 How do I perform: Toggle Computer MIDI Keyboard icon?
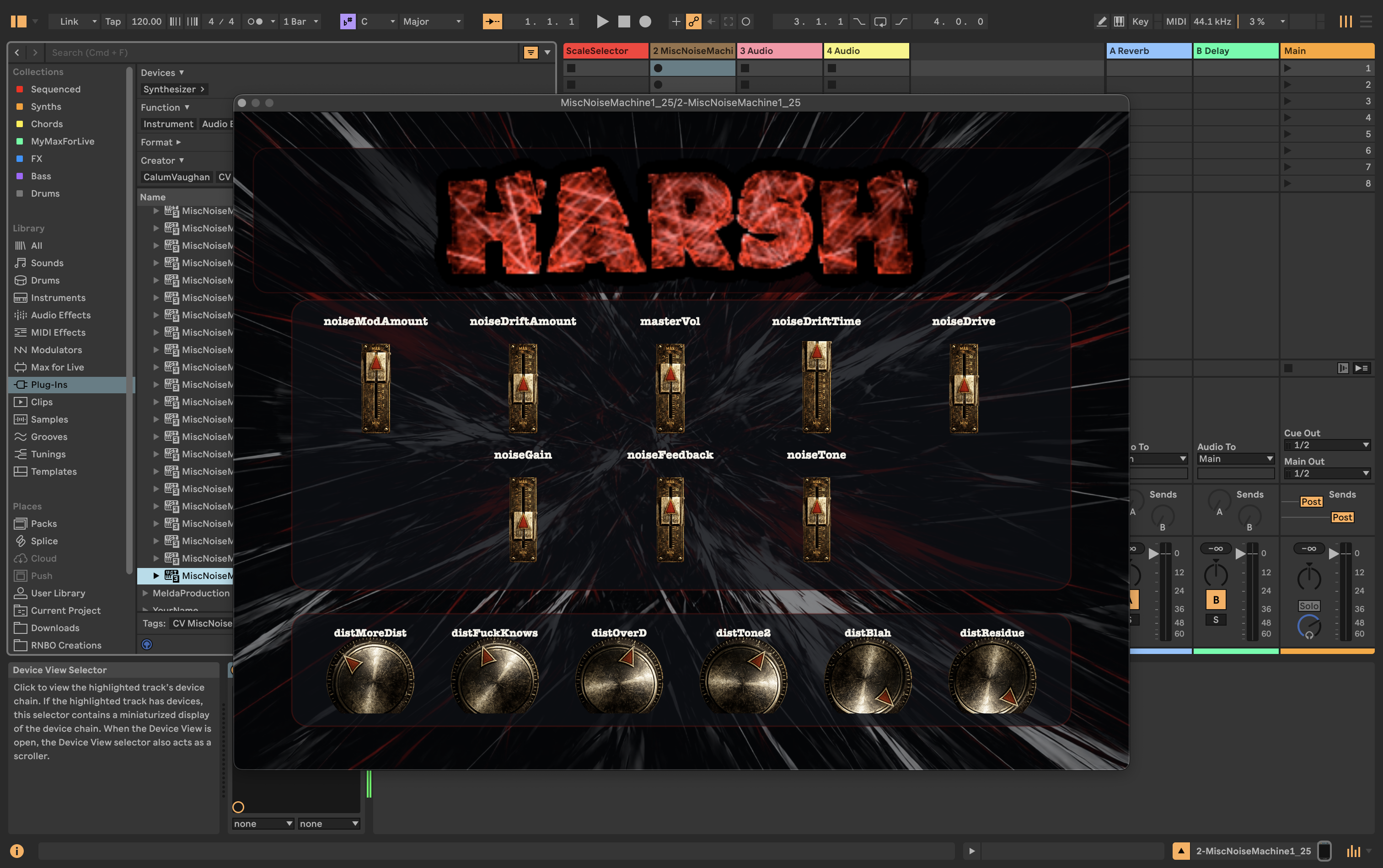(1119, 22)
